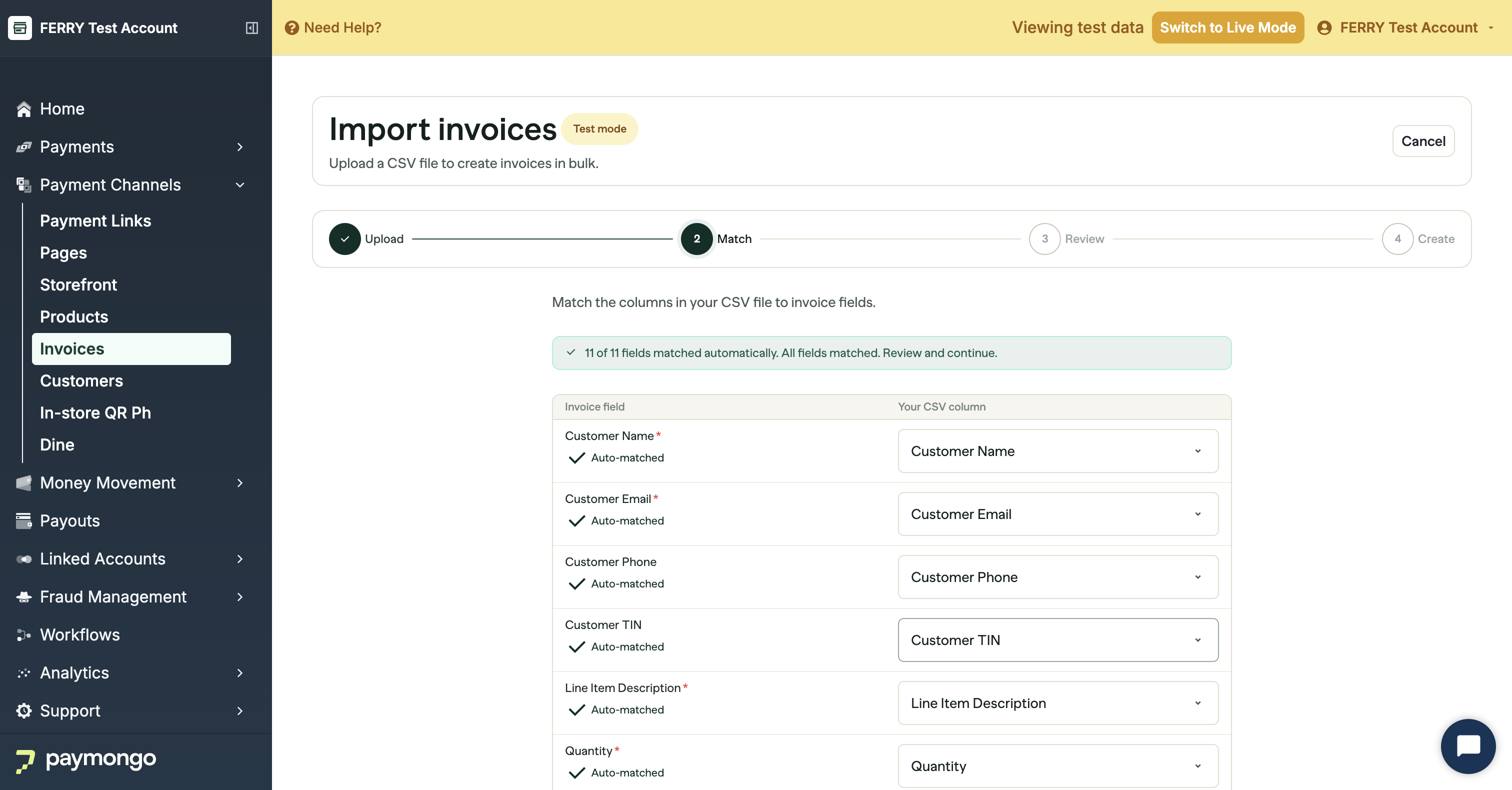Open Payouts from the sidebar
1512x790 pixels.
click(70, 520)
